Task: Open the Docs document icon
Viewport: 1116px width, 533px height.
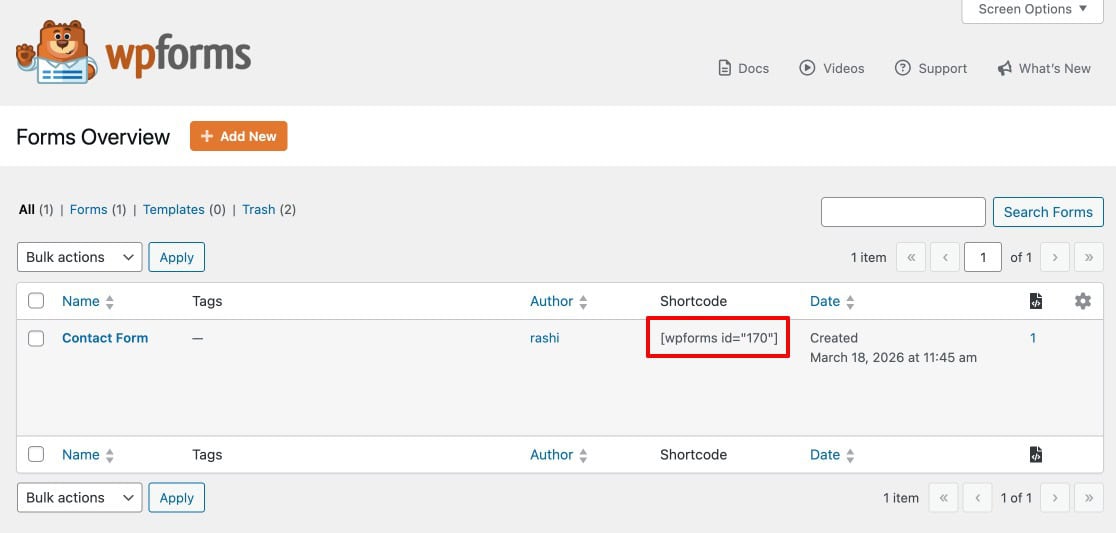Action: pyautogui.click(x=725, y=68)
